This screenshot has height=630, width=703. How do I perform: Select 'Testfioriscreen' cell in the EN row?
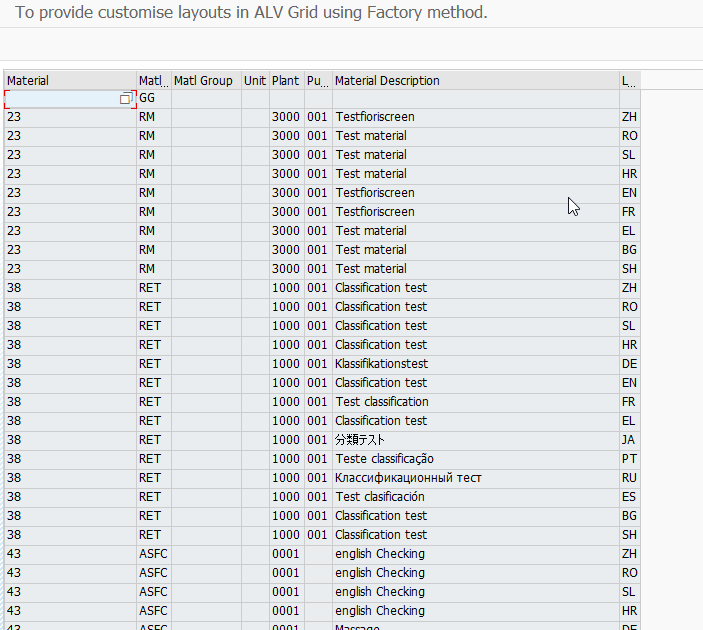pos(476,193)
